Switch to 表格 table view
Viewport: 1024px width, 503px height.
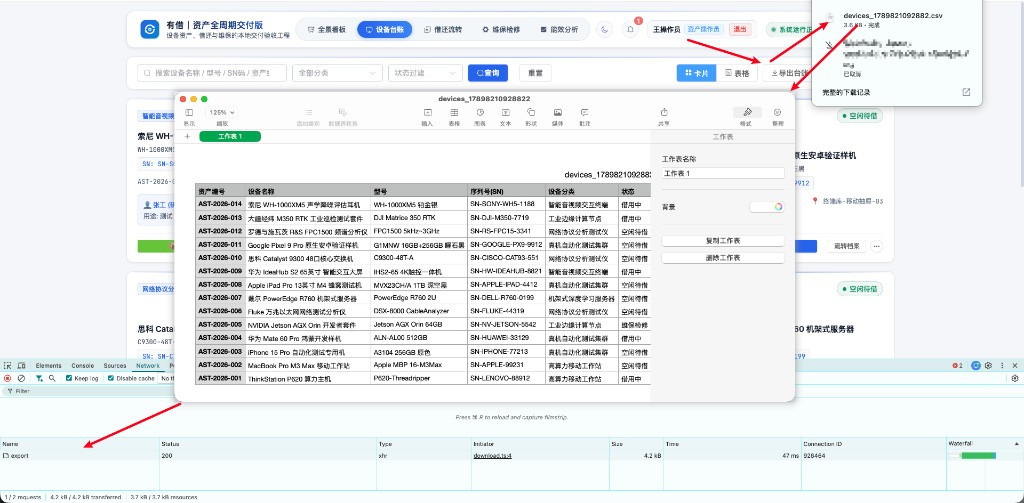(737, 73)
